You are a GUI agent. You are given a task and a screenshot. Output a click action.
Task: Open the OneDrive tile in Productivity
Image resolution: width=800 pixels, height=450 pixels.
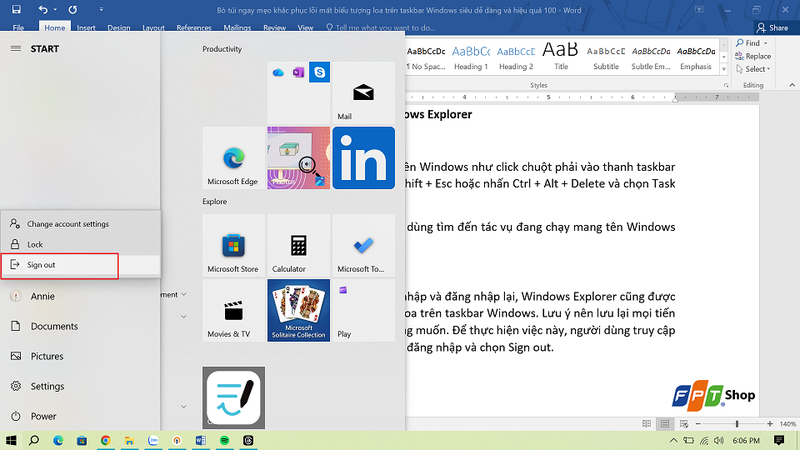(x=278, y=72)
